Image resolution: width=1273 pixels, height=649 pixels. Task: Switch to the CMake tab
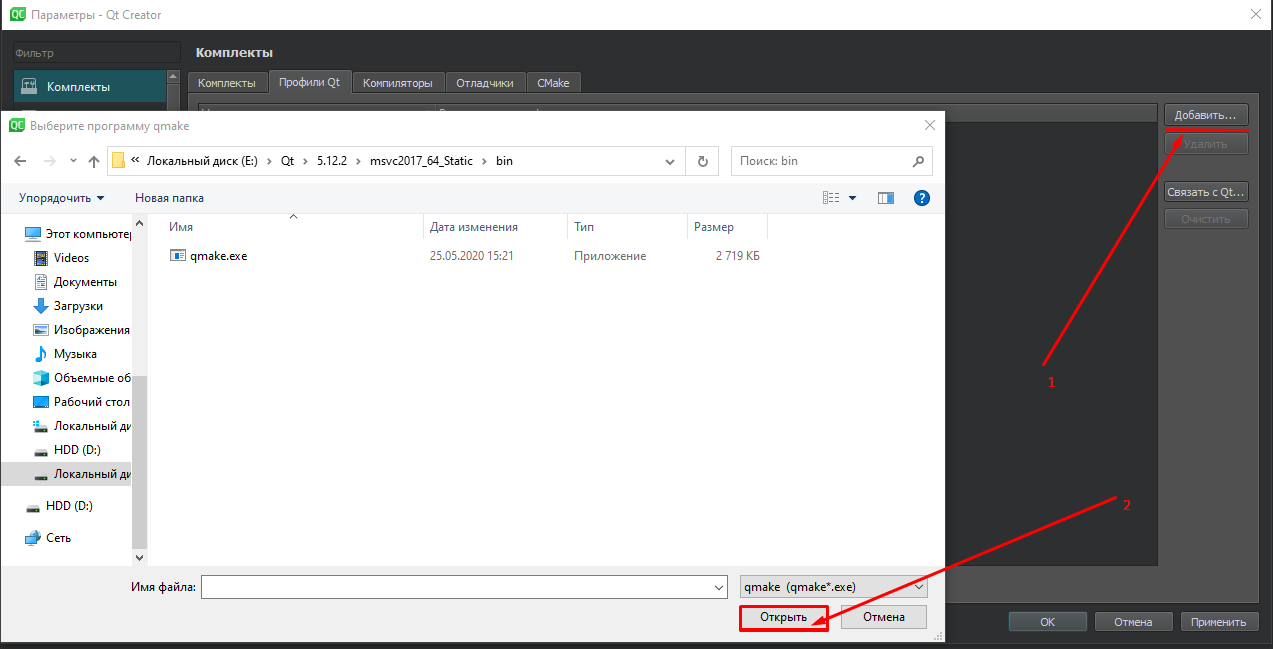(553, 83)
